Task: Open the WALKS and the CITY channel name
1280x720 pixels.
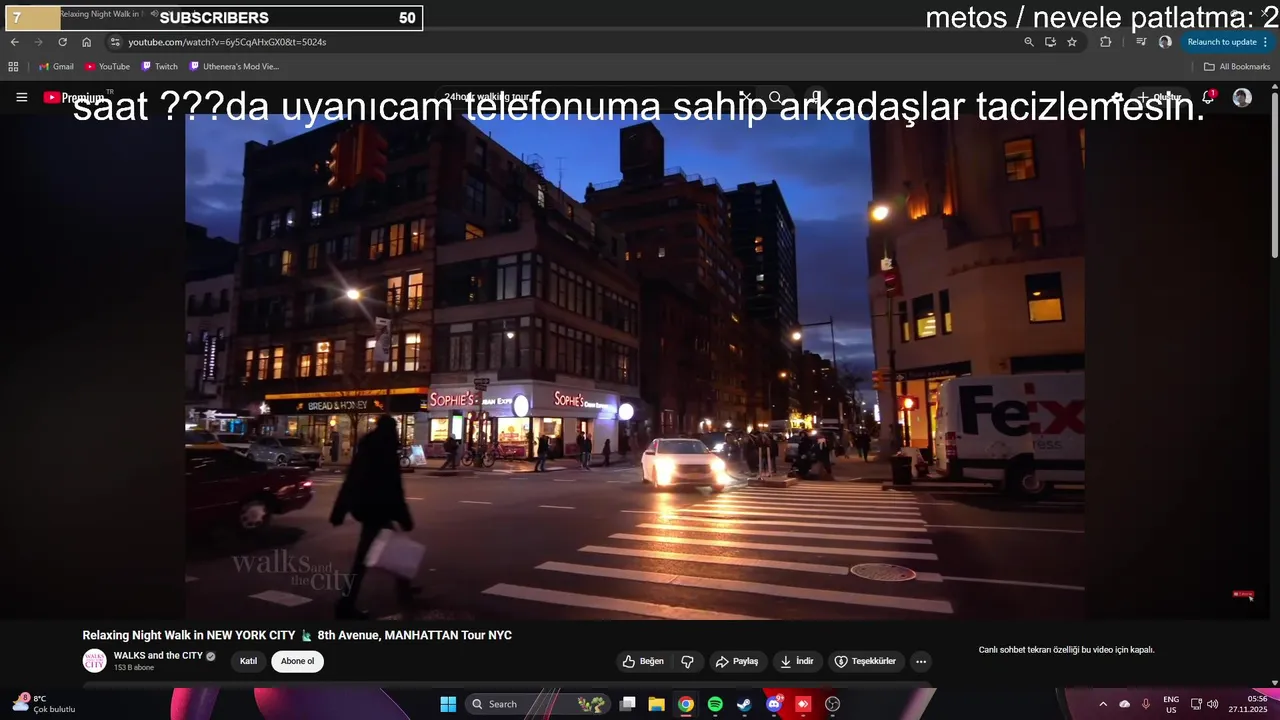Action: (158, 656)
